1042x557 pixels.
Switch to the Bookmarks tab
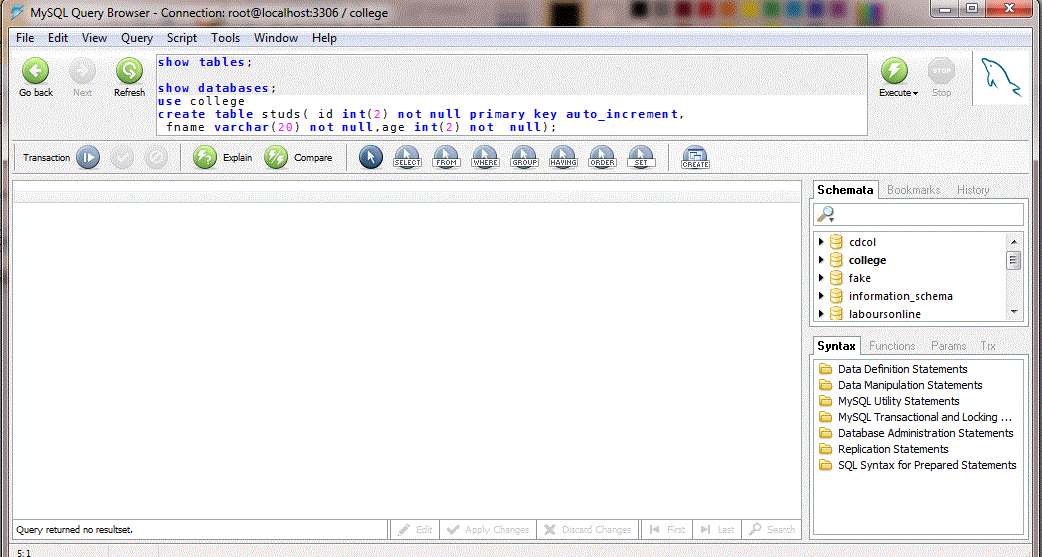[913, 190]
